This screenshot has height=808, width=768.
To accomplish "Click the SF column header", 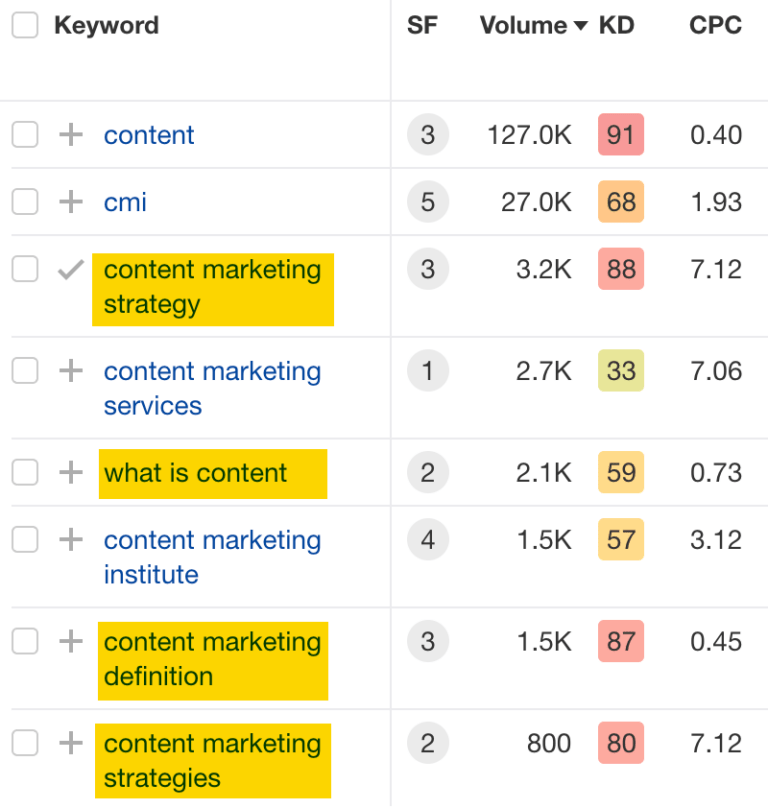I will tap(422, 26).
